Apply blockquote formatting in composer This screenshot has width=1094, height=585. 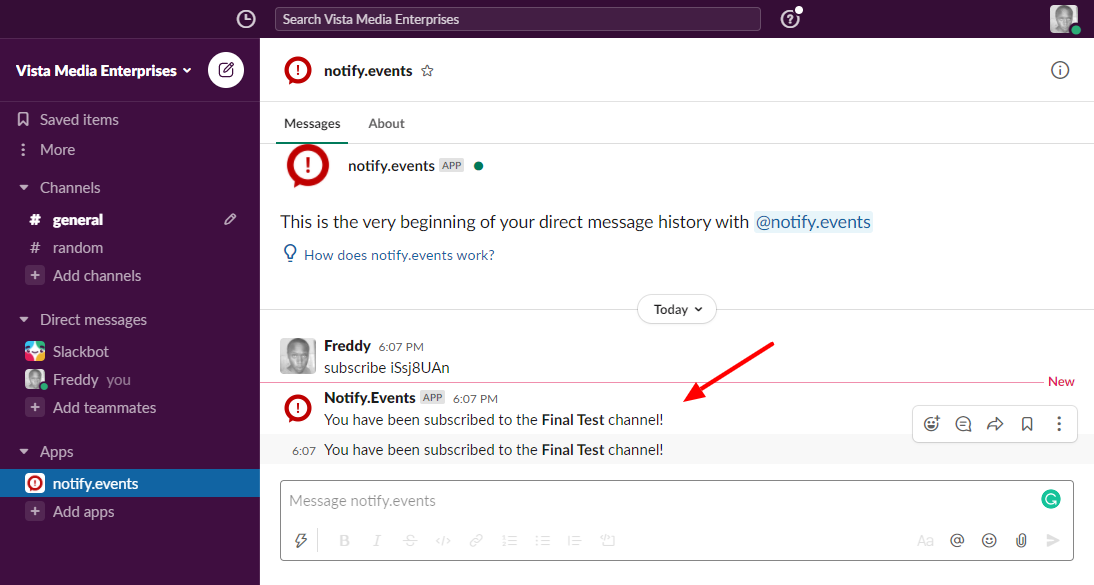(x=574, y=540)
